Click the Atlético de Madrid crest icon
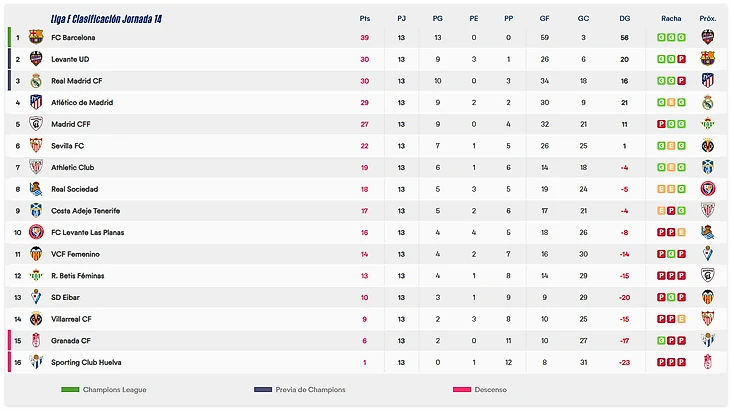Viewport: 730px width, 411px height. [x=36, y=102]
